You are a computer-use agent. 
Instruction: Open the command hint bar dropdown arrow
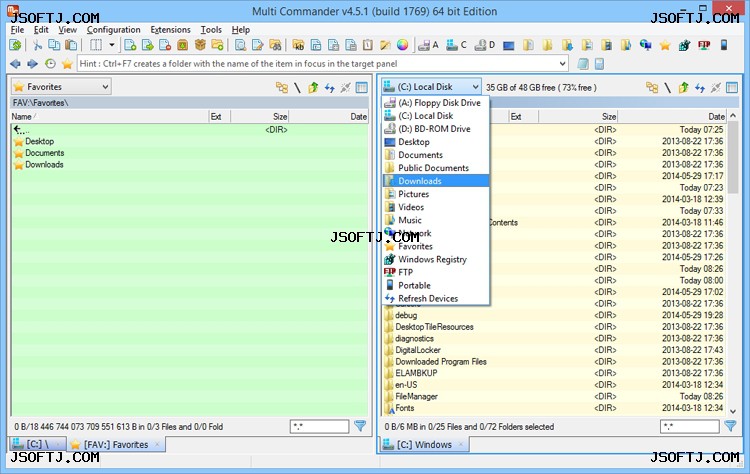(562, 64)
